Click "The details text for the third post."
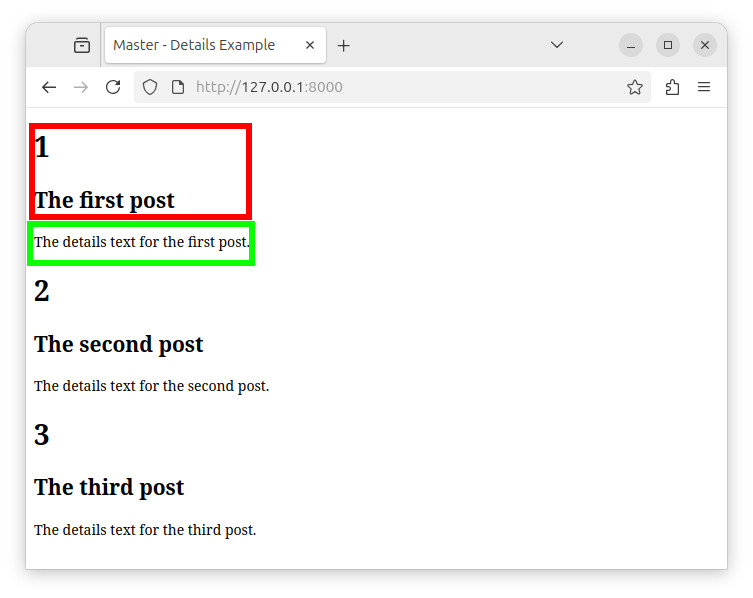753x598 pixels. (145, 530)
